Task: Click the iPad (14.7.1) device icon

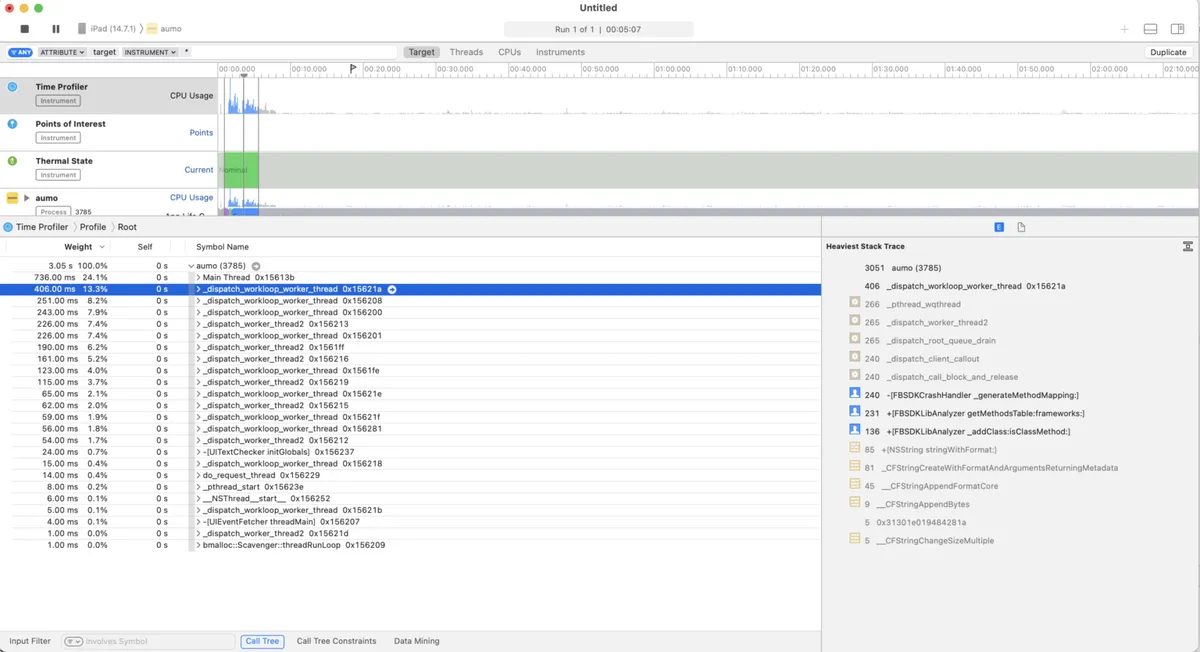Action: [82, 29]
